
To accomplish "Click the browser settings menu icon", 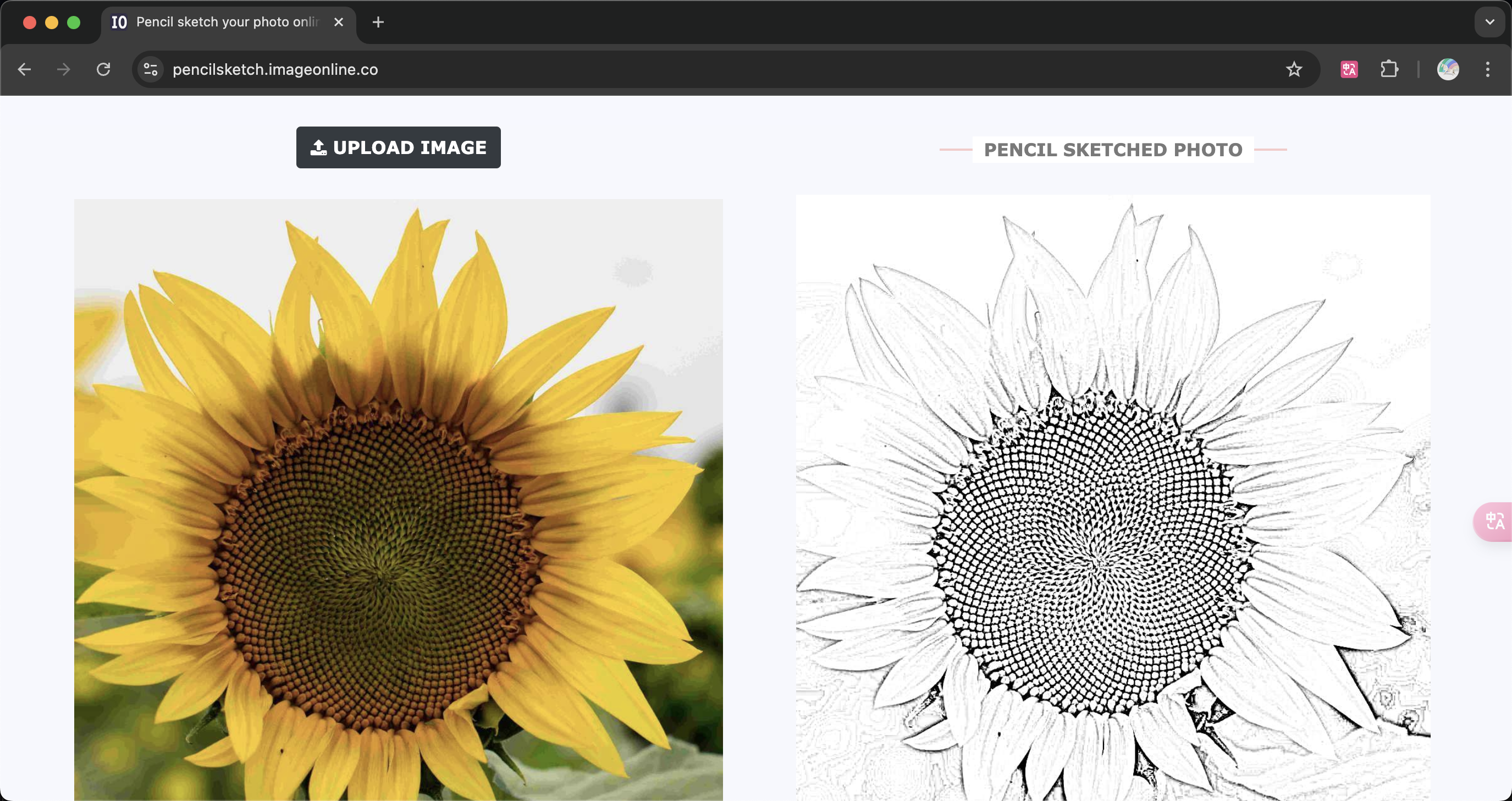I will [1488, 69].
